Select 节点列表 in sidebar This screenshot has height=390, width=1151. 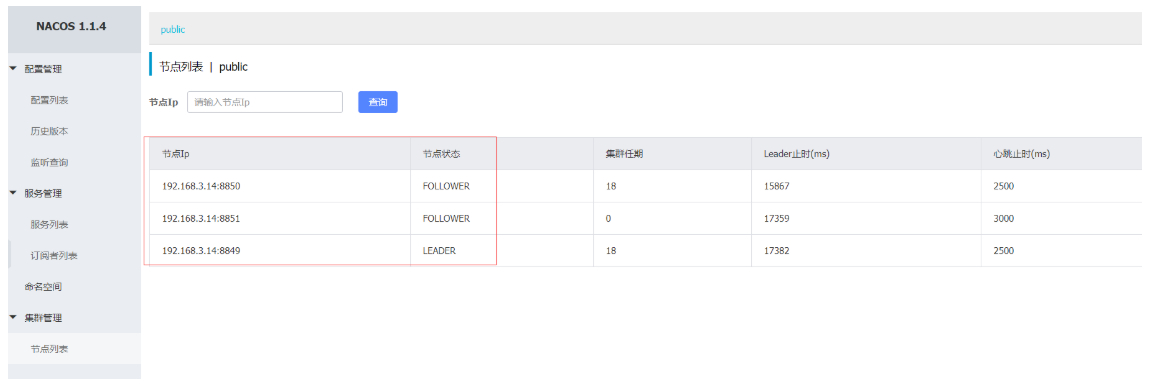49,349
